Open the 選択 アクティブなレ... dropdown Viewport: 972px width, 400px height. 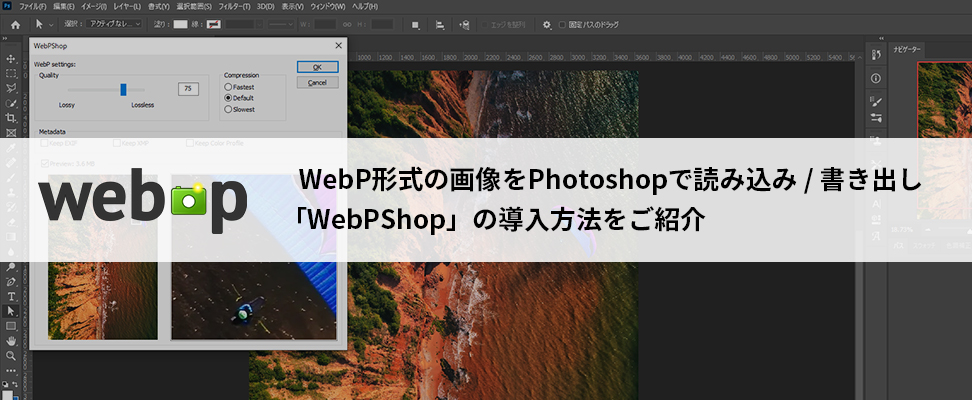click(114, 24)
